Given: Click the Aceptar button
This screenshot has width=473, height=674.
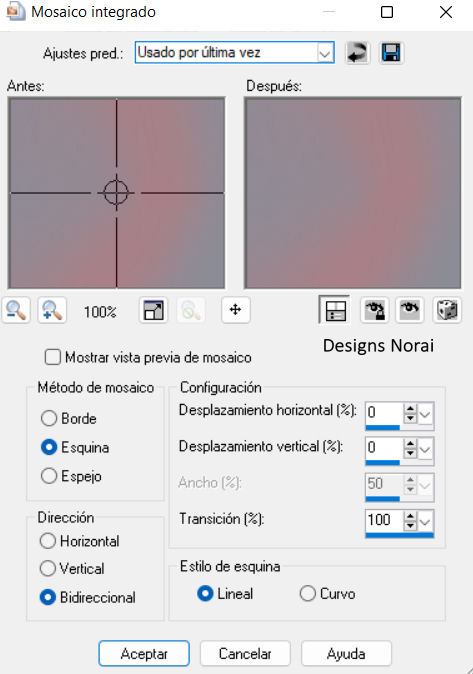Looking at the screenshot, I should point(144,653).
